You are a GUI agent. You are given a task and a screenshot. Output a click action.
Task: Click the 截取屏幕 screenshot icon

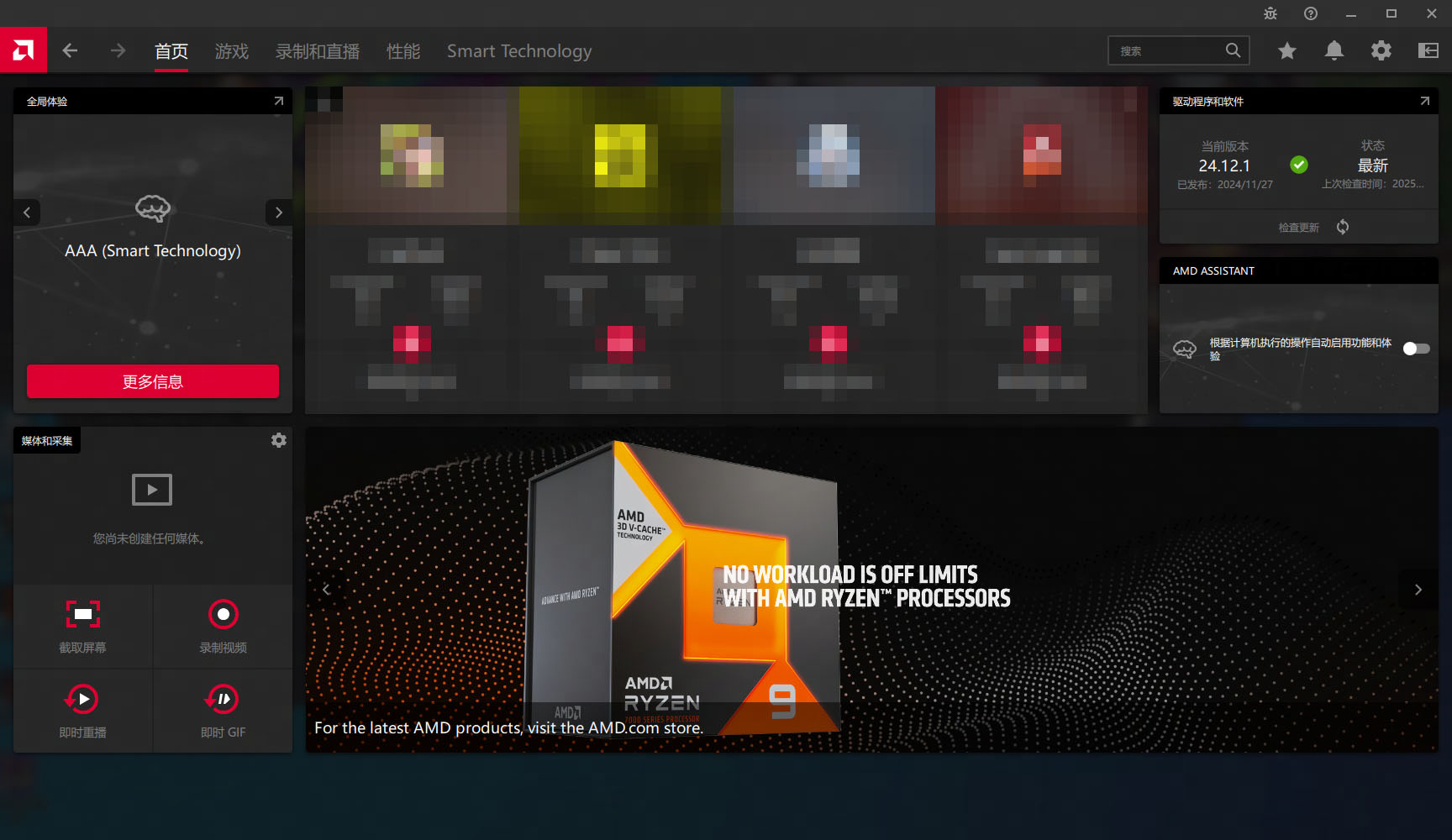tap(83, 614)
